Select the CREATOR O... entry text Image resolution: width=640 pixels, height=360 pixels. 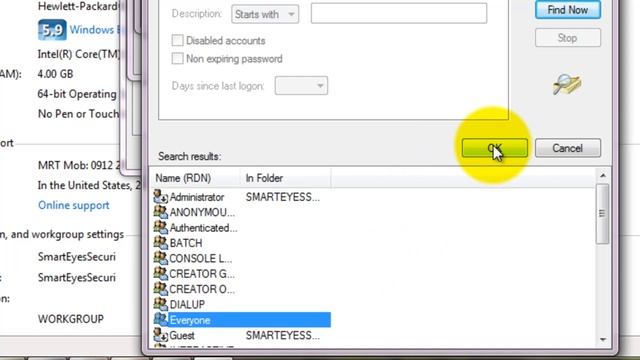[202, 289]
